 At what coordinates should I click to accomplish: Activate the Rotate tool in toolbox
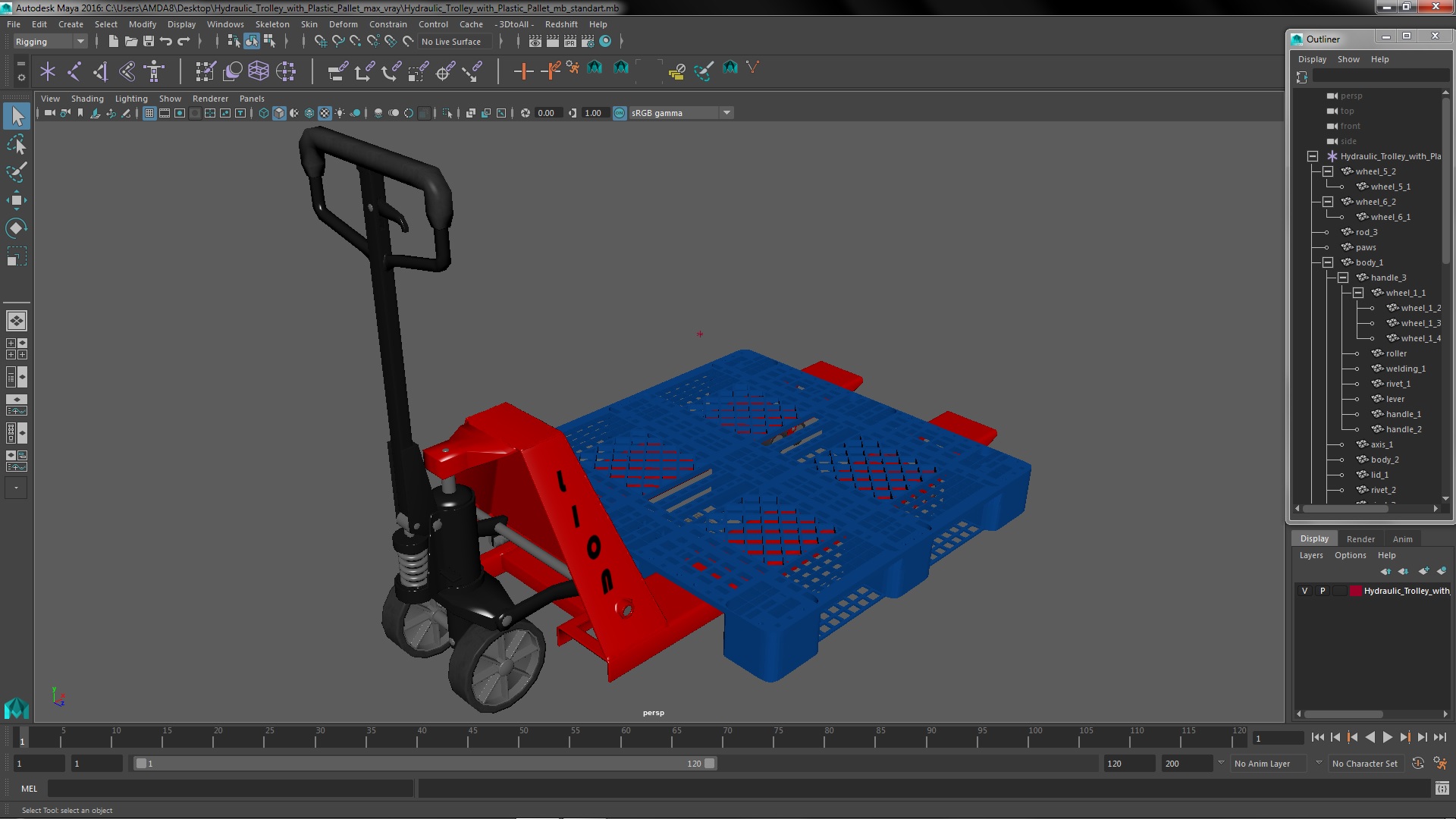click(x=17, y=228)
